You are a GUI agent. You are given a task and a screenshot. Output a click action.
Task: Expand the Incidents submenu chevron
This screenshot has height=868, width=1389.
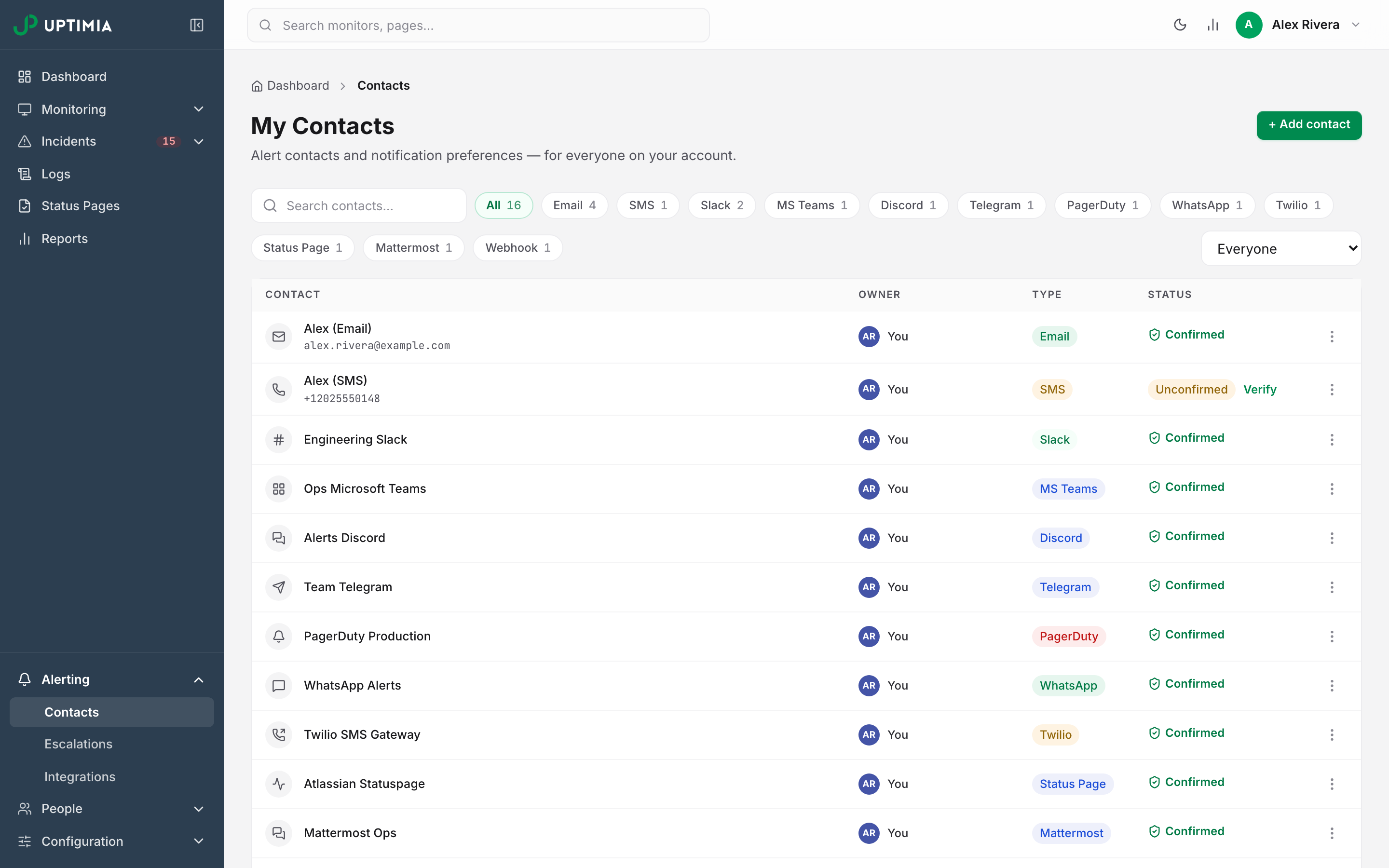[199, 141]
